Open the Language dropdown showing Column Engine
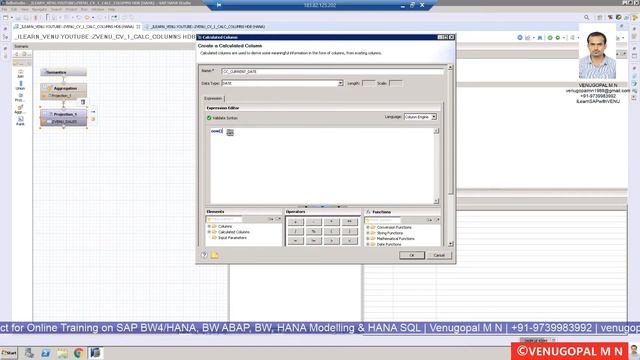Image resolution: width=640 pixels, height=360 pixels. [x=434, y=117]
